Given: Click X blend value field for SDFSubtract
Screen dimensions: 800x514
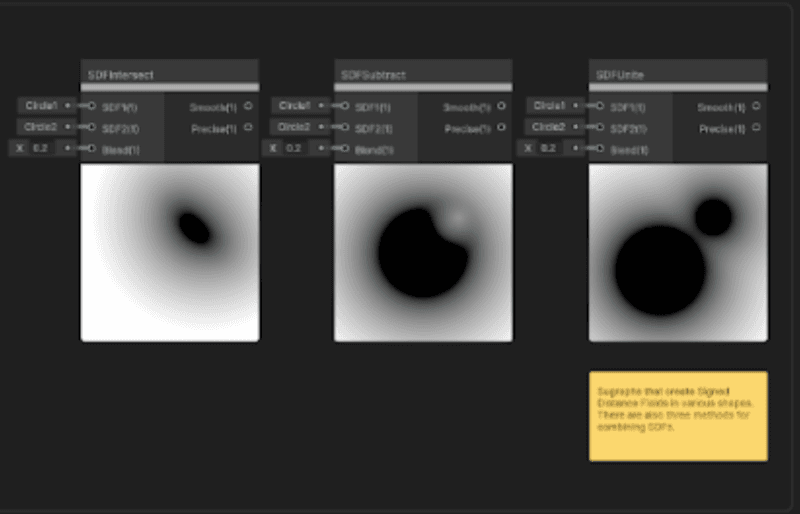Looking at the screenshot, I should point(295,148).
